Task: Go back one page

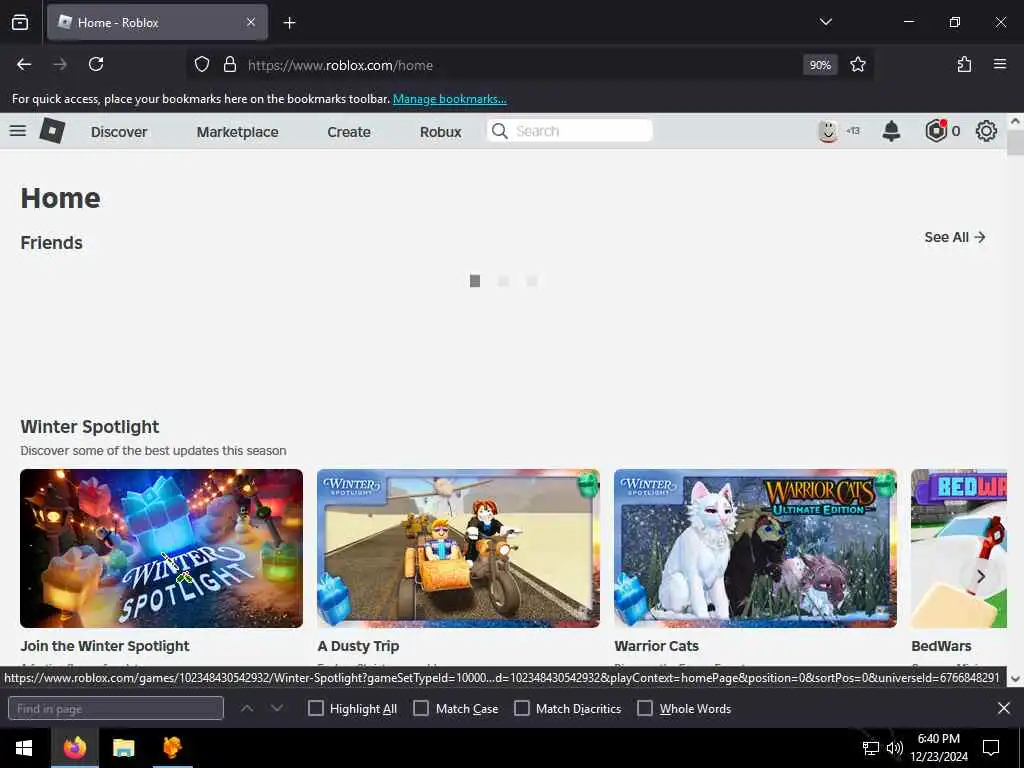Action: (x=24, y=64)
